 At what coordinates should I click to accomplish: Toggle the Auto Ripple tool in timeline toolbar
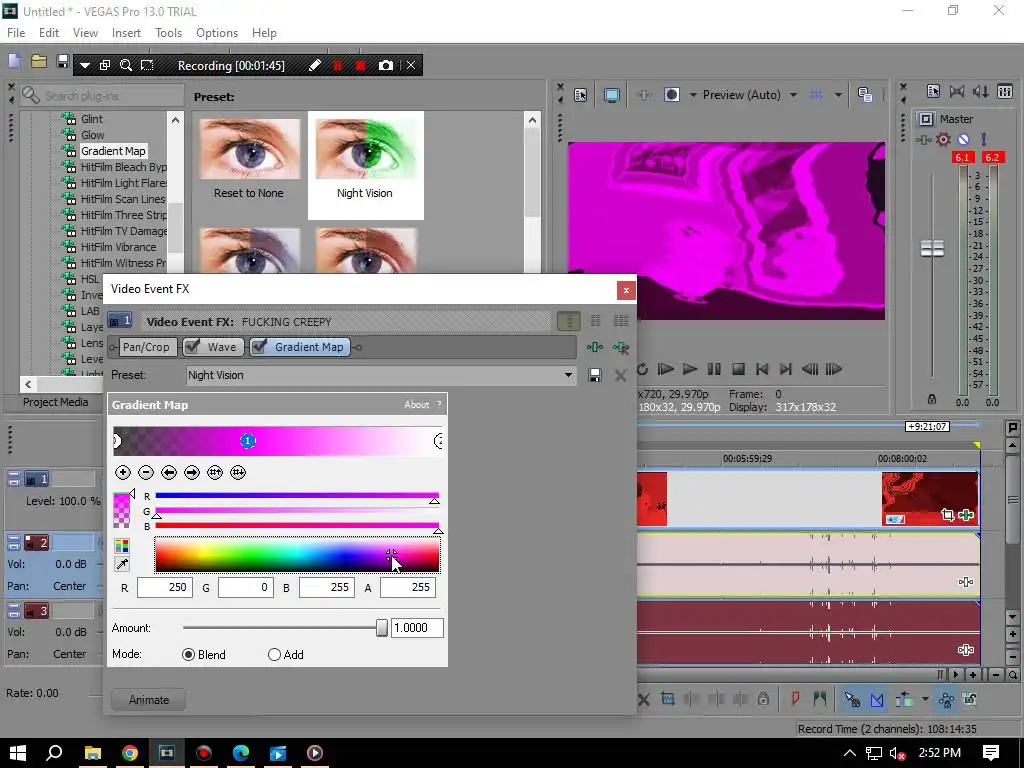[904, 700]
